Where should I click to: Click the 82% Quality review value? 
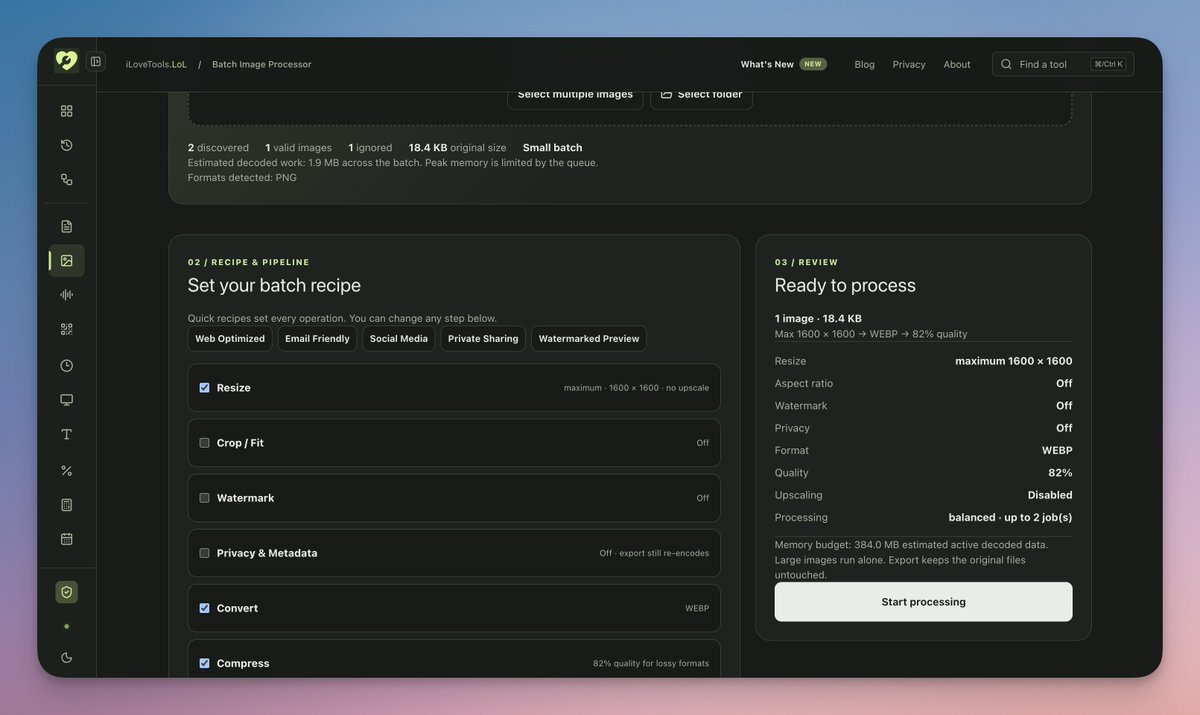[1060, 473]
